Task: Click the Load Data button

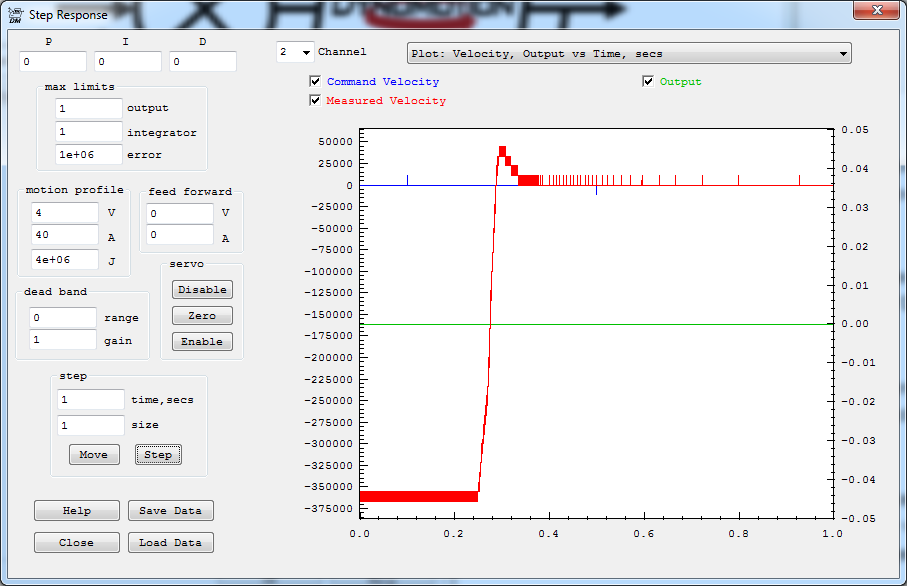Action: click(x=170, y=543)
